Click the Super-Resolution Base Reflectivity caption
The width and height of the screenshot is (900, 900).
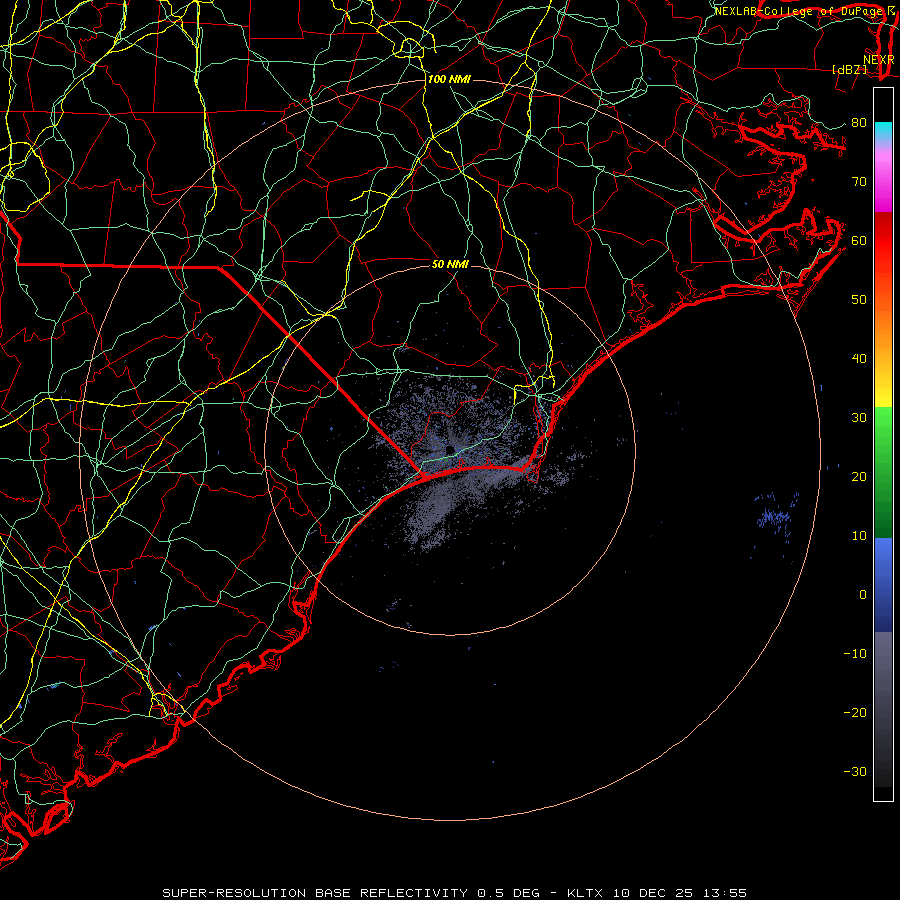pos(454,893)
